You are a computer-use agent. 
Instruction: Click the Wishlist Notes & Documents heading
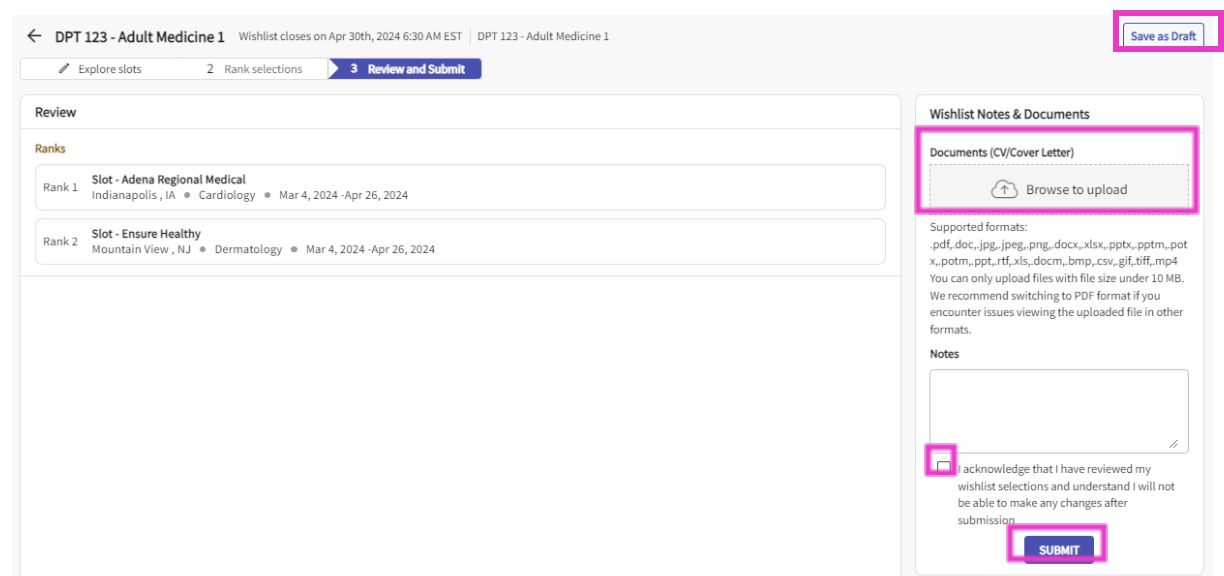[1009, 114]
